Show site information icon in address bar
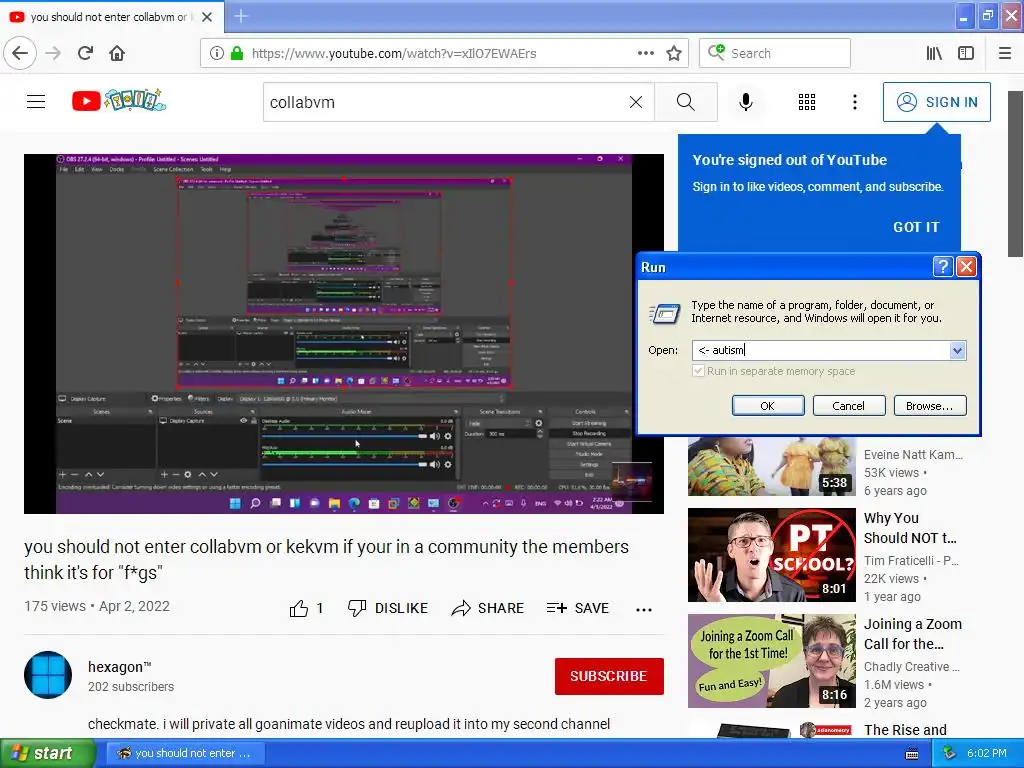 pyautogui.click(x=217, y=53)
